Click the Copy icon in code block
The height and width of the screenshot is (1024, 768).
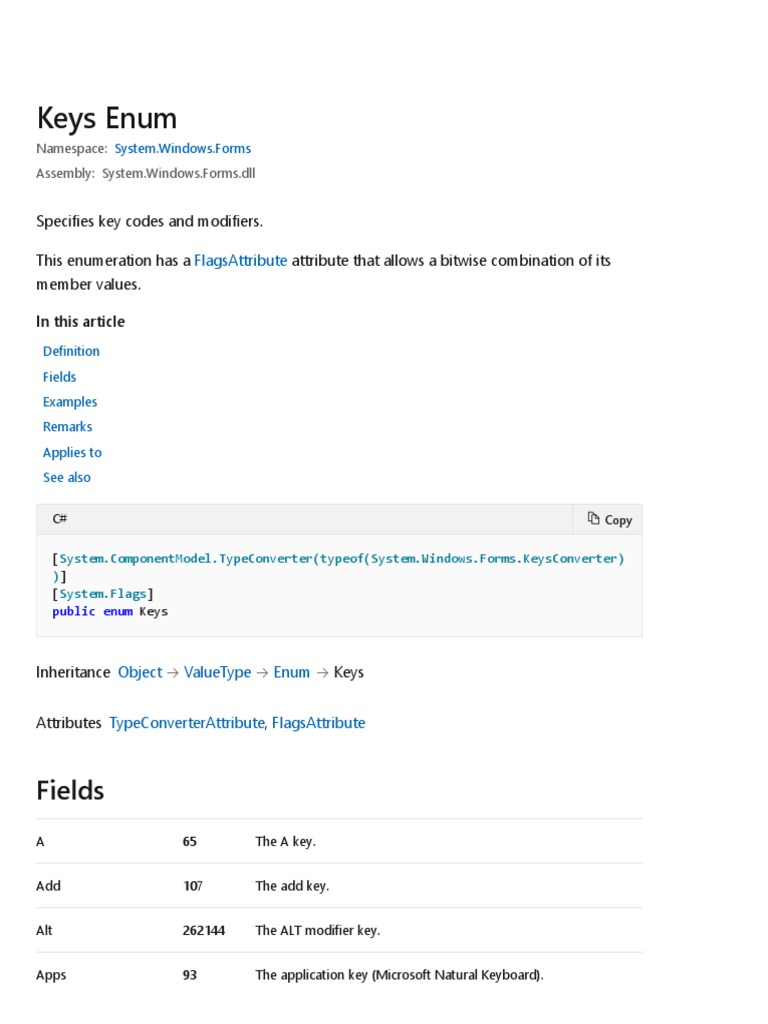click(594, 519)
